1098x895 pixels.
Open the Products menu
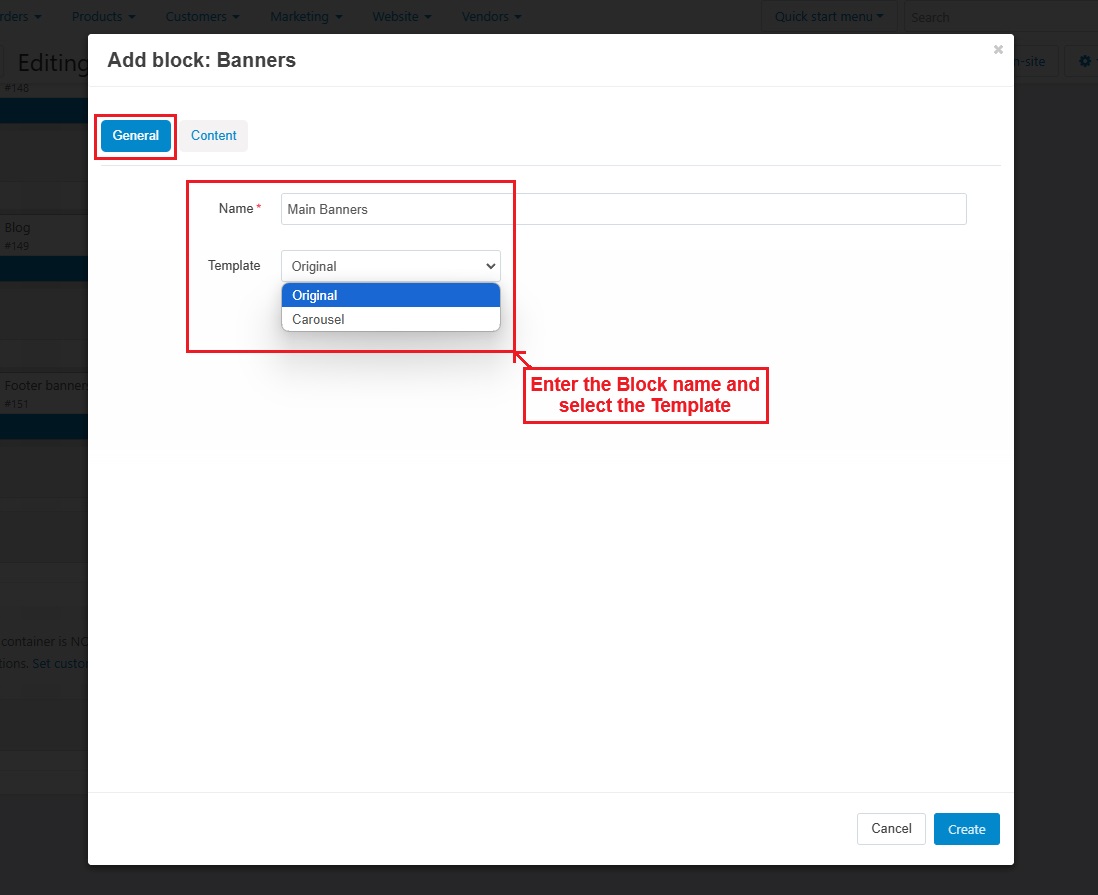coord(103,17)
